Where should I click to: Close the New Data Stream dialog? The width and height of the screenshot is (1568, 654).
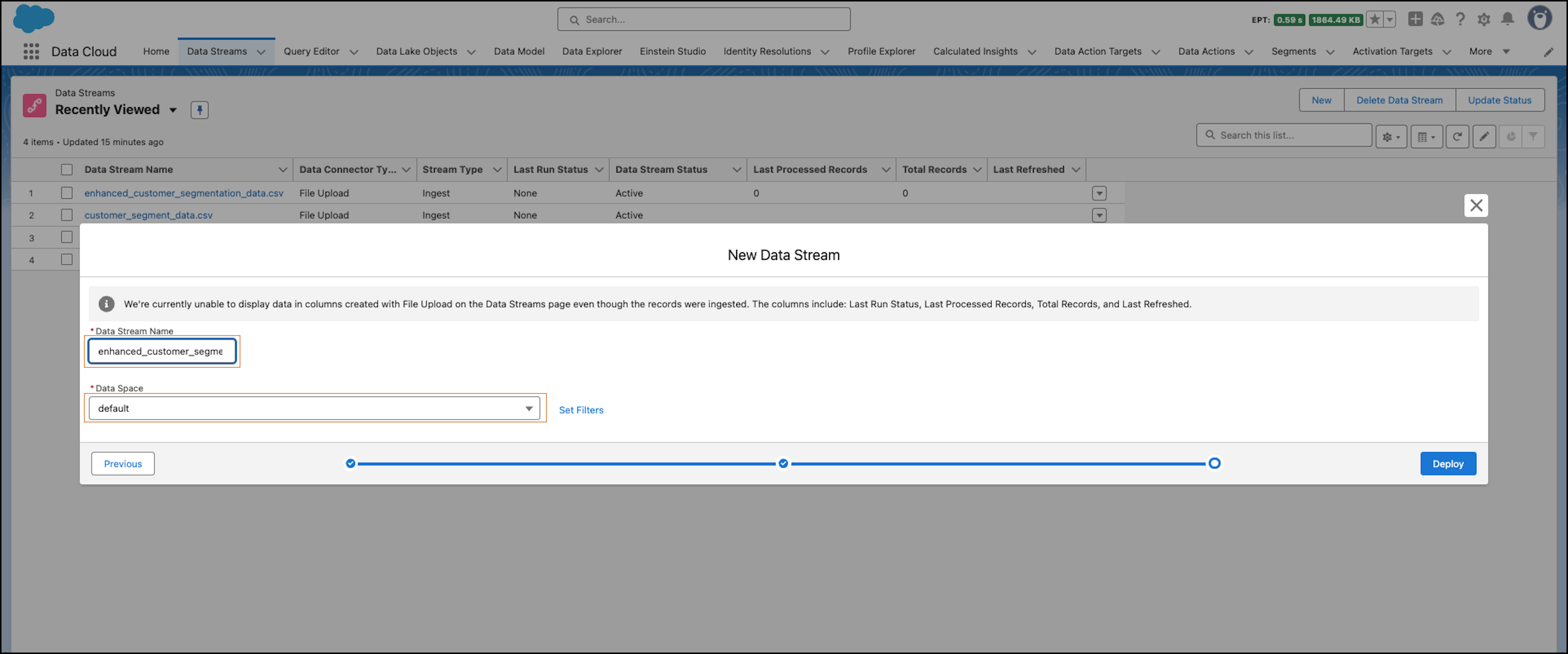(x=1476, y=205)
